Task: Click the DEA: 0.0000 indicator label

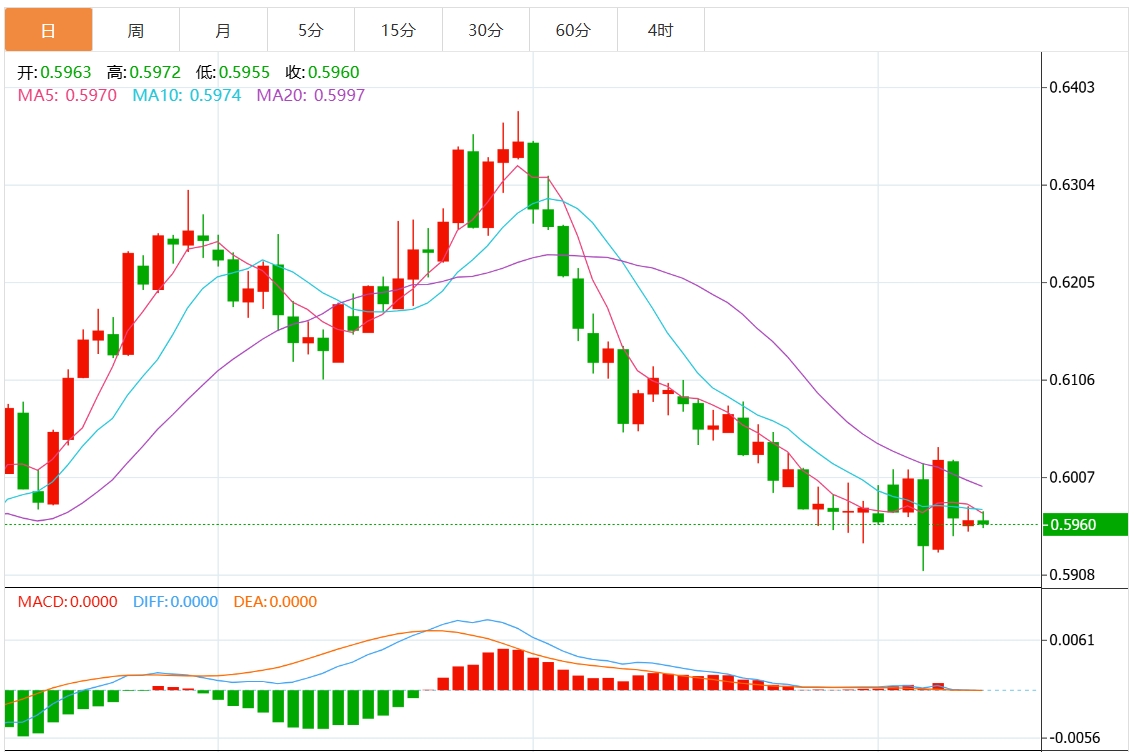Action: tap(275, 602)
